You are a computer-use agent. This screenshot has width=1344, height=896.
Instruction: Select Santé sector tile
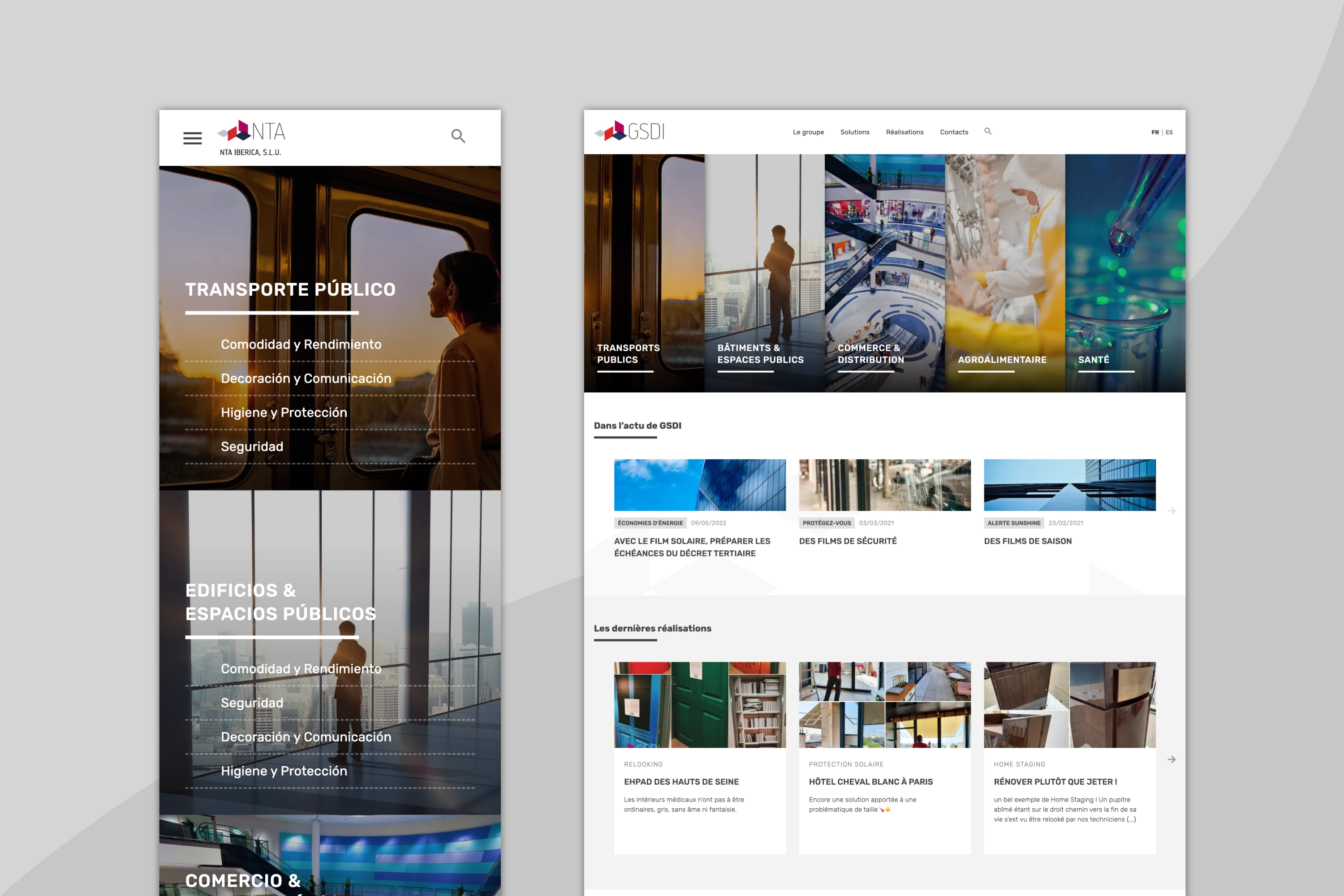[1125, 273]
